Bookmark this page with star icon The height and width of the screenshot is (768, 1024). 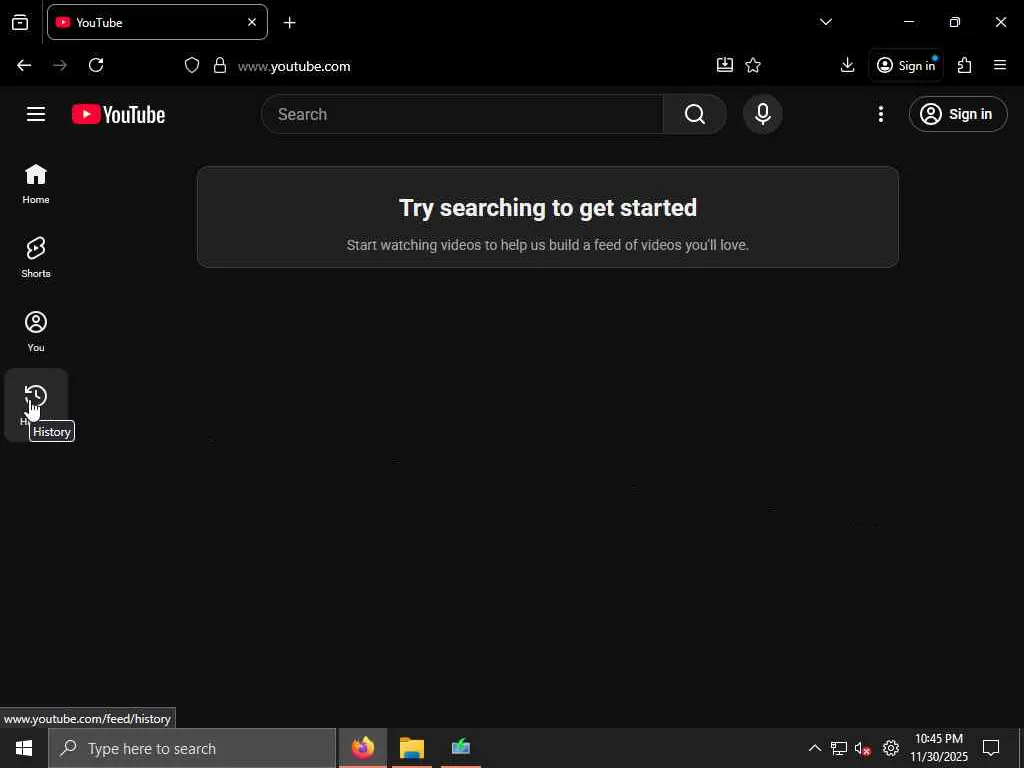tap(753, 65)
